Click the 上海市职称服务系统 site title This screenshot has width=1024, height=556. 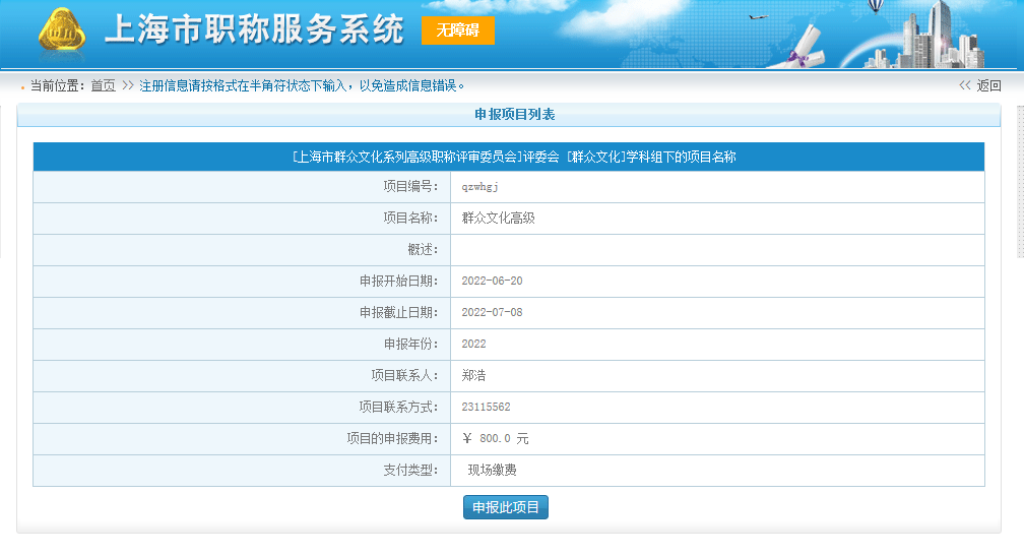[254, 31]
